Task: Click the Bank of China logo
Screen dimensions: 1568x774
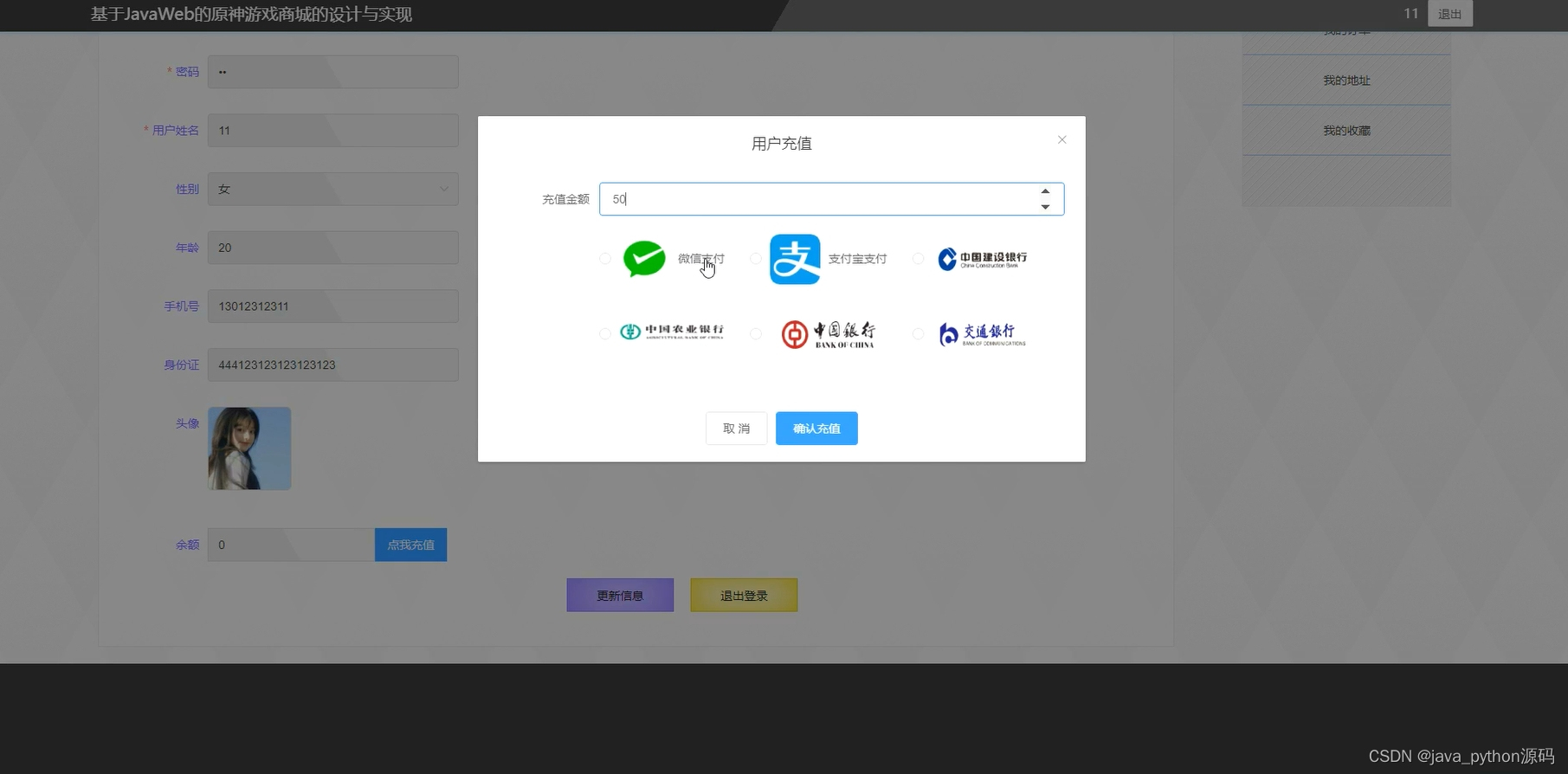Action: pos(828,333)
